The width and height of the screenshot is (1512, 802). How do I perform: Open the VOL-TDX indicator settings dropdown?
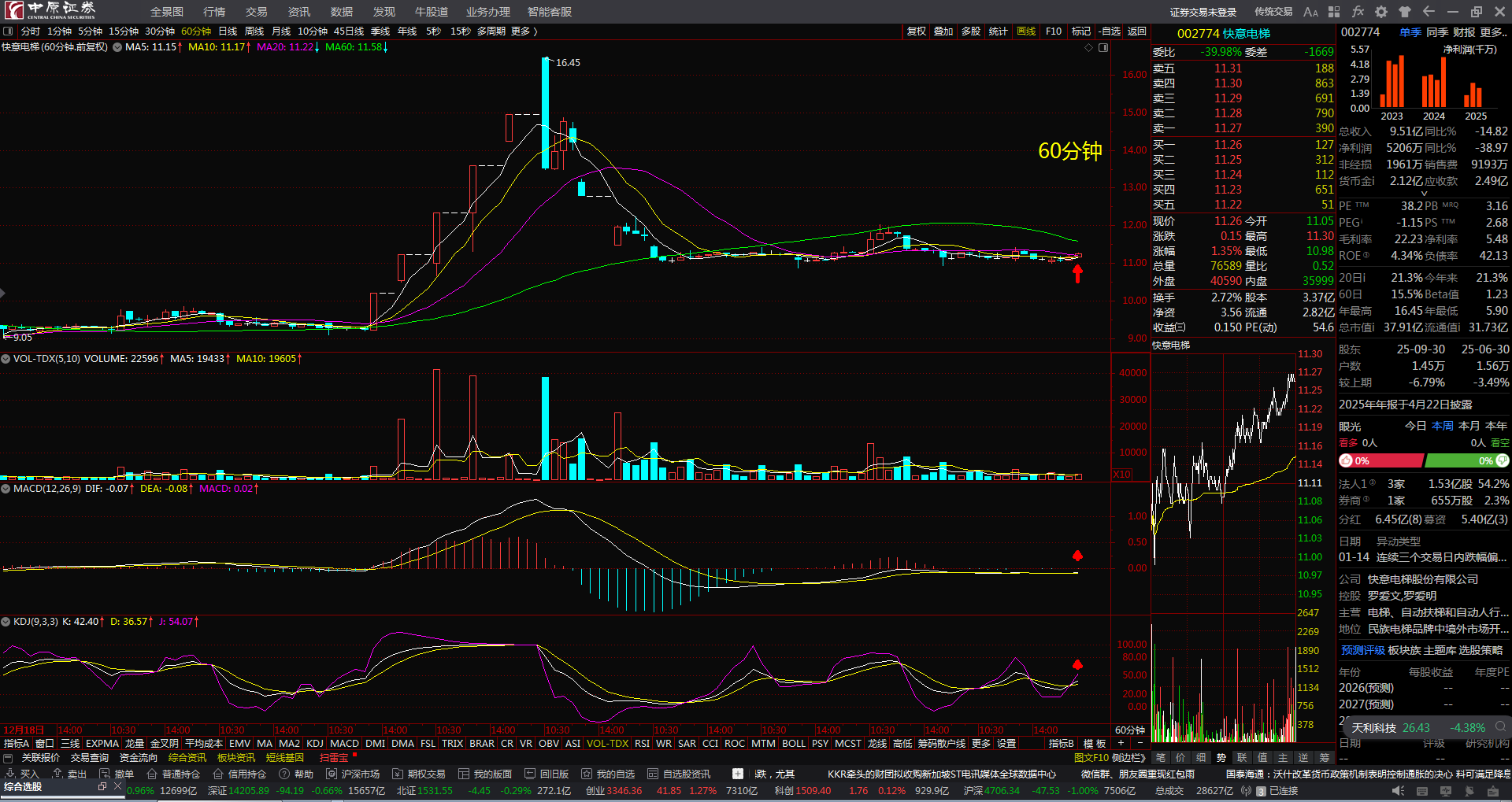6,359
